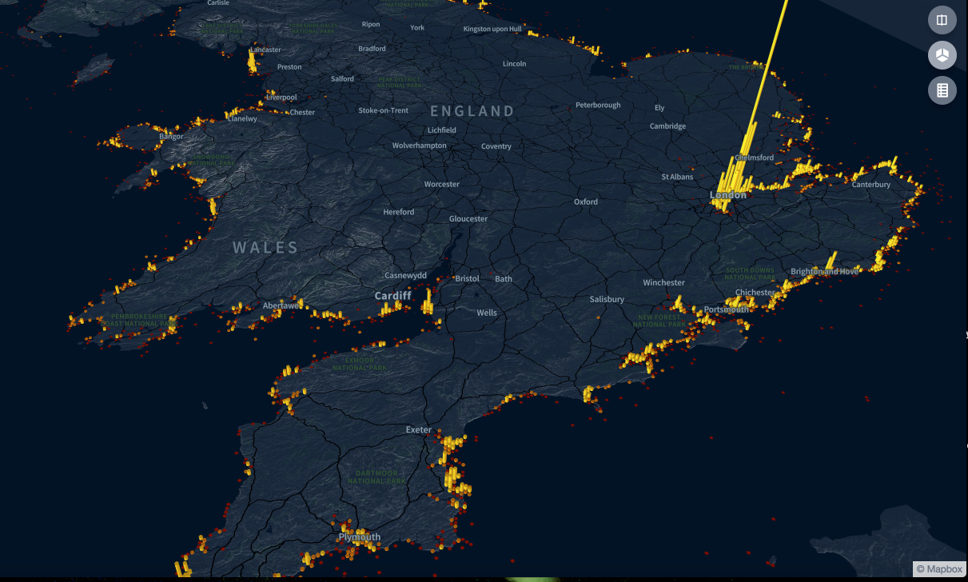Select the Winchester city label
The height and width of the screenshot is (582, 968).
tap(663, 283)
